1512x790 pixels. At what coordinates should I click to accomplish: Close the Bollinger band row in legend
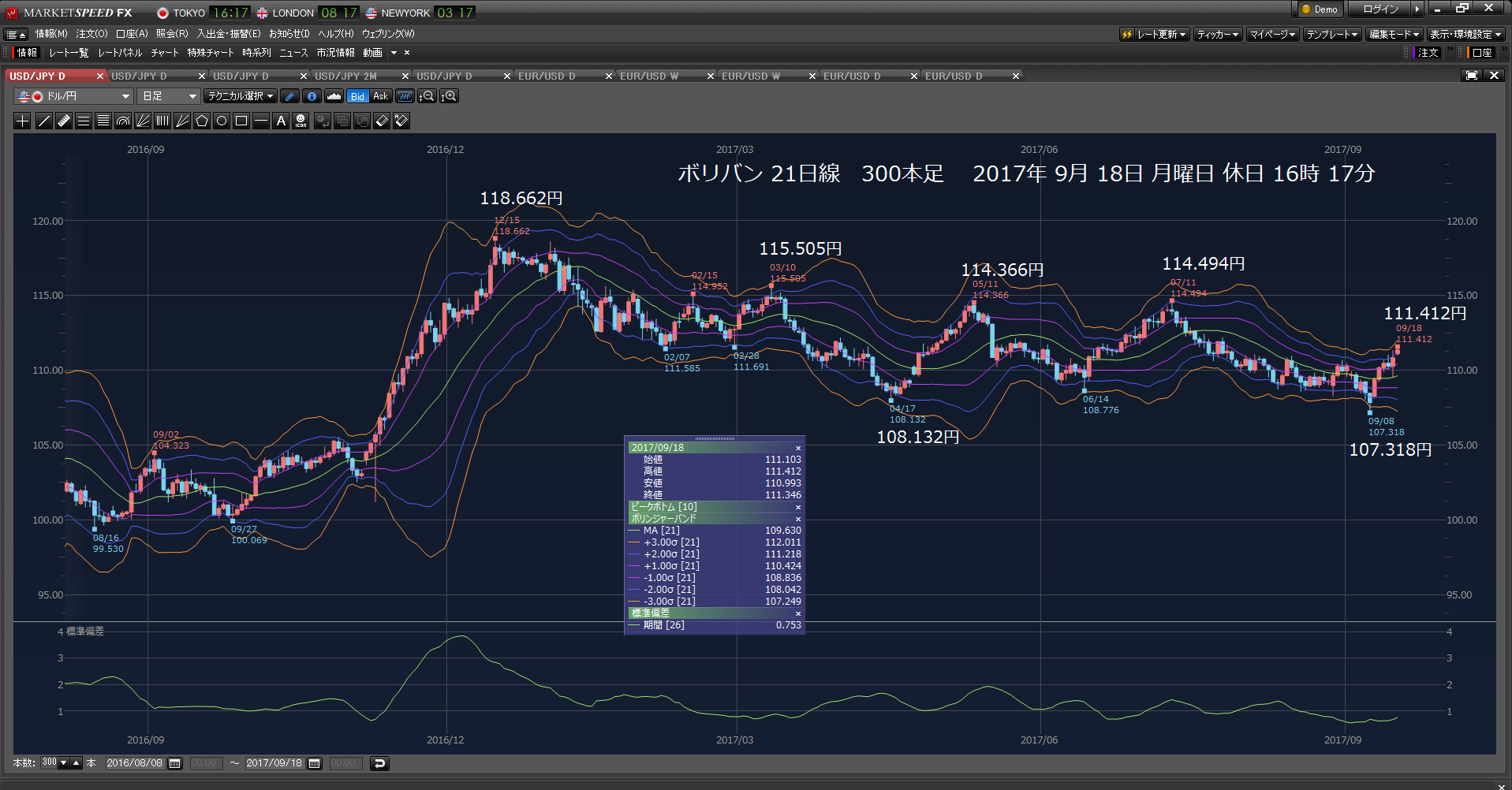pos(797,519)
